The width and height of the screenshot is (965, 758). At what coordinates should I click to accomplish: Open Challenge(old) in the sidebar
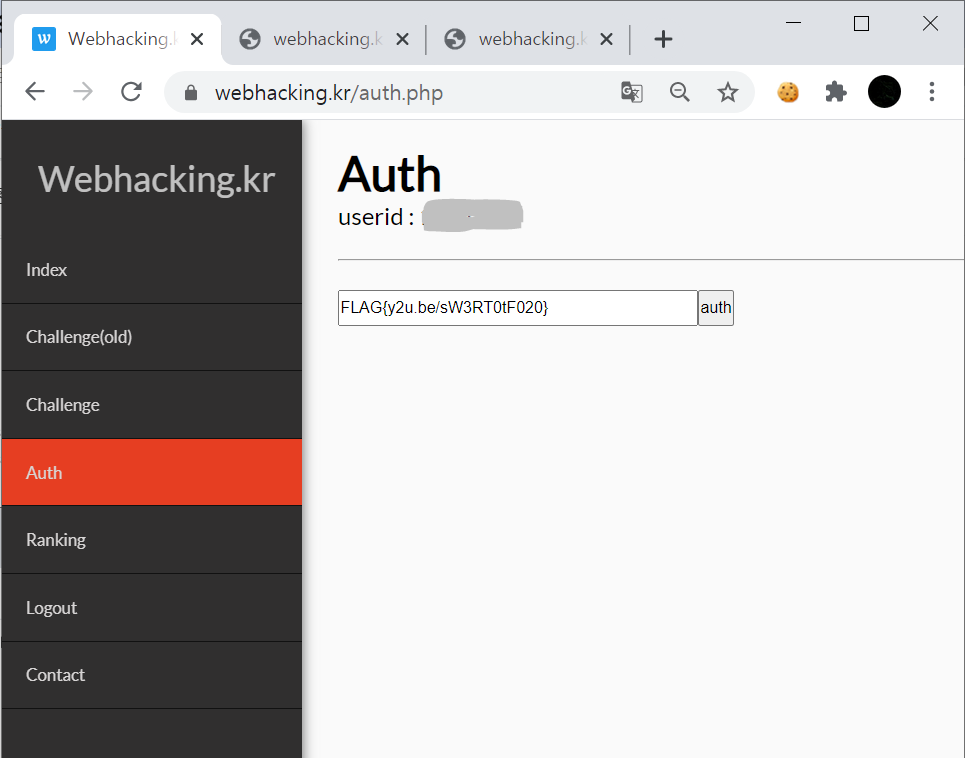151,337
